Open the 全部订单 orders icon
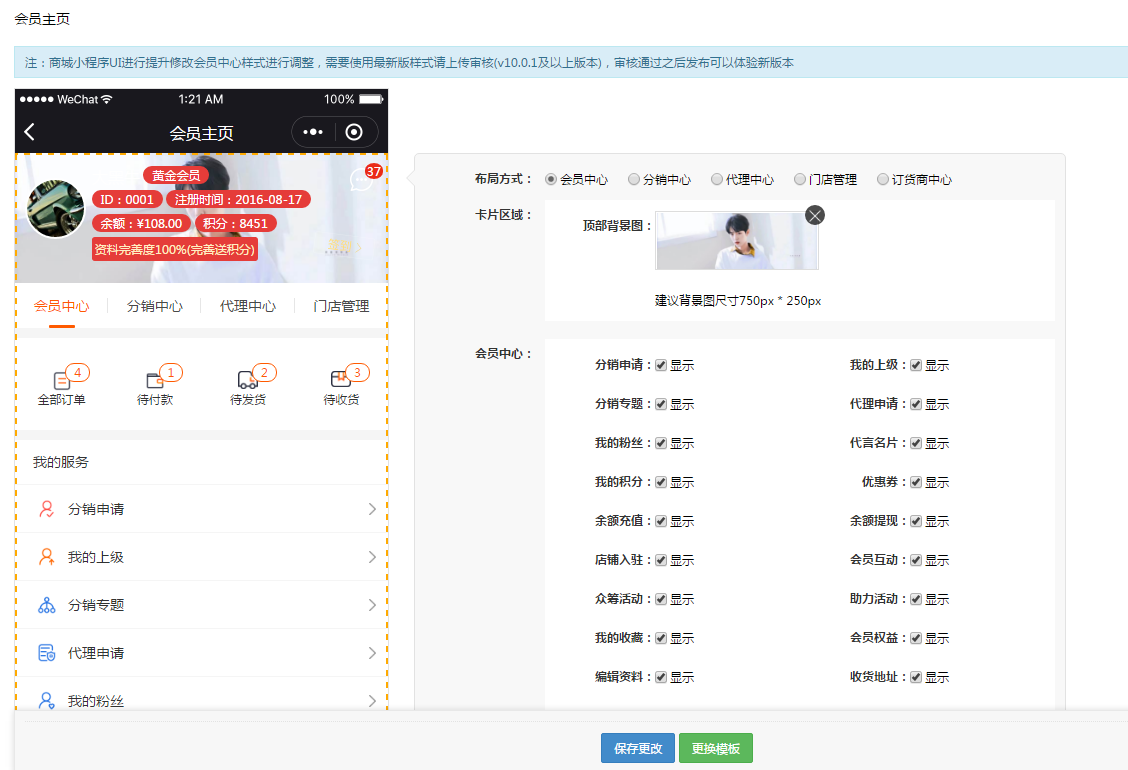Screen dimensions: 1128x770 [x=62, y=380]
